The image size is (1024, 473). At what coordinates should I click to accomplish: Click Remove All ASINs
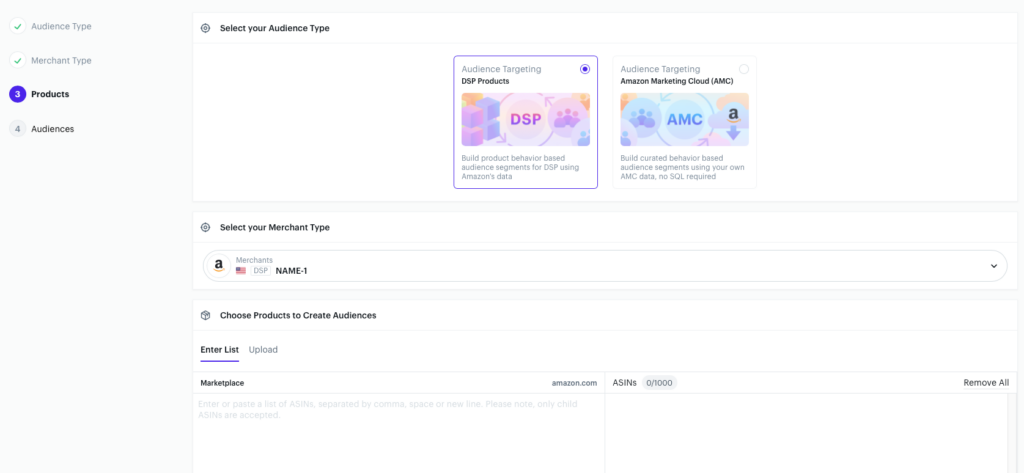pyautogui.click(x=986, y=383)
